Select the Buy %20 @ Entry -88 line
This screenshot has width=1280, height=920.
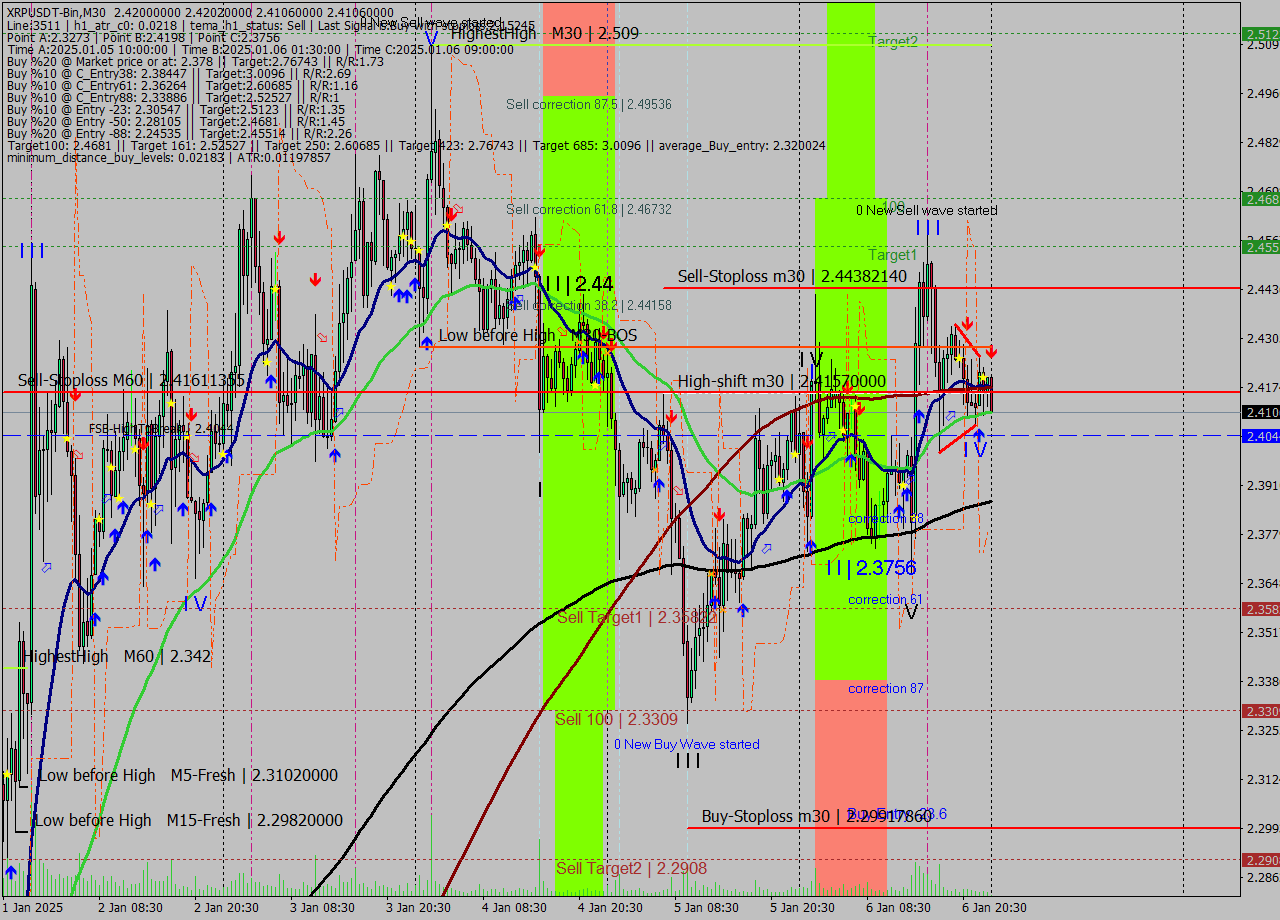tap(178, 133)
